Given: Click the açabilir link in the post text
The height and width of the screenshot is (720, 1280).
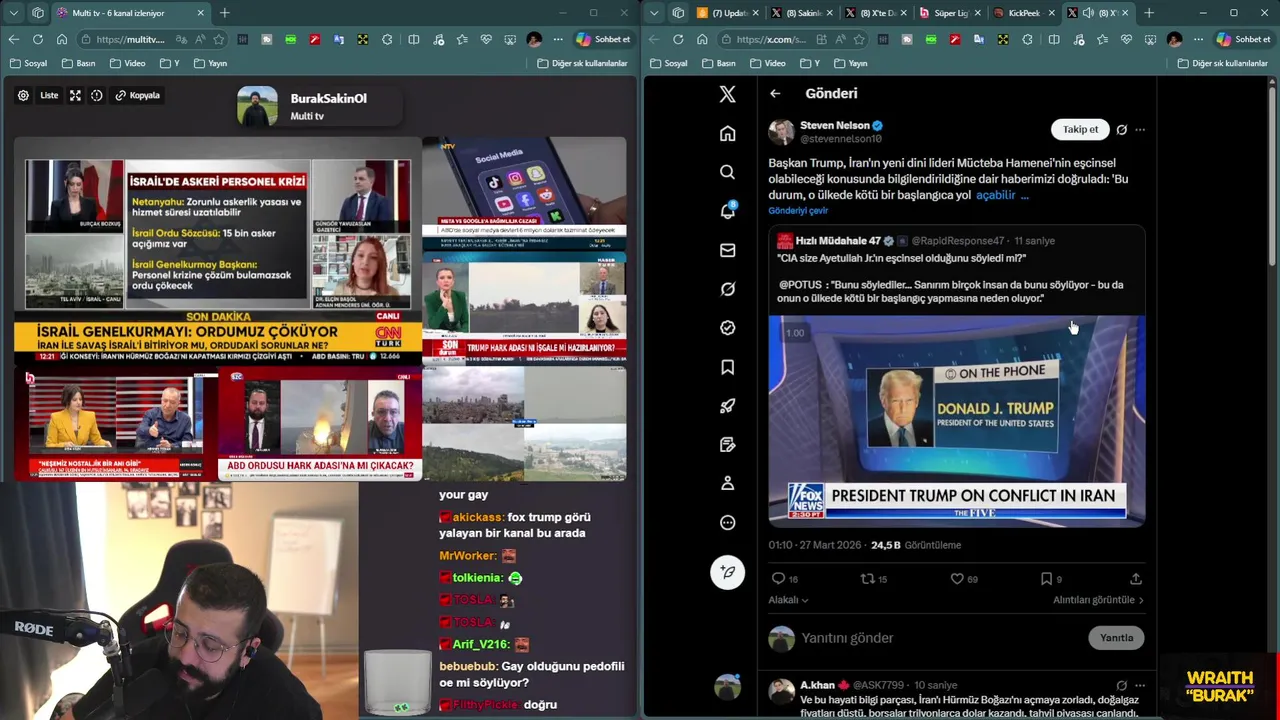Looking at the screenshot, I should [994, 195].
